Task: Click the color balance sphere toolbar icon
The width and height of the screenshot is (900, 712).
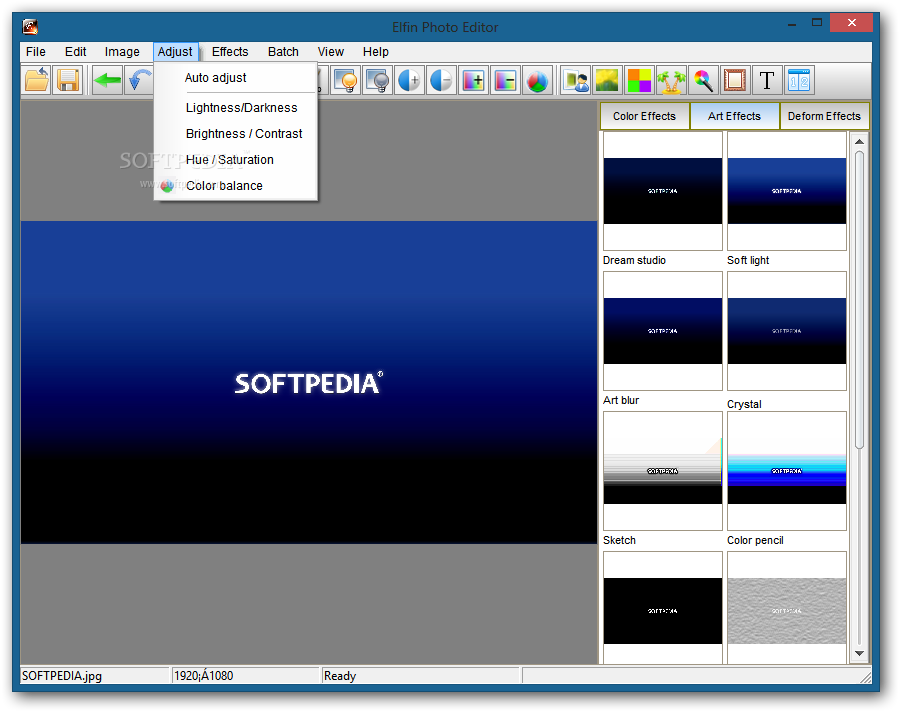Action: point(537,80)
